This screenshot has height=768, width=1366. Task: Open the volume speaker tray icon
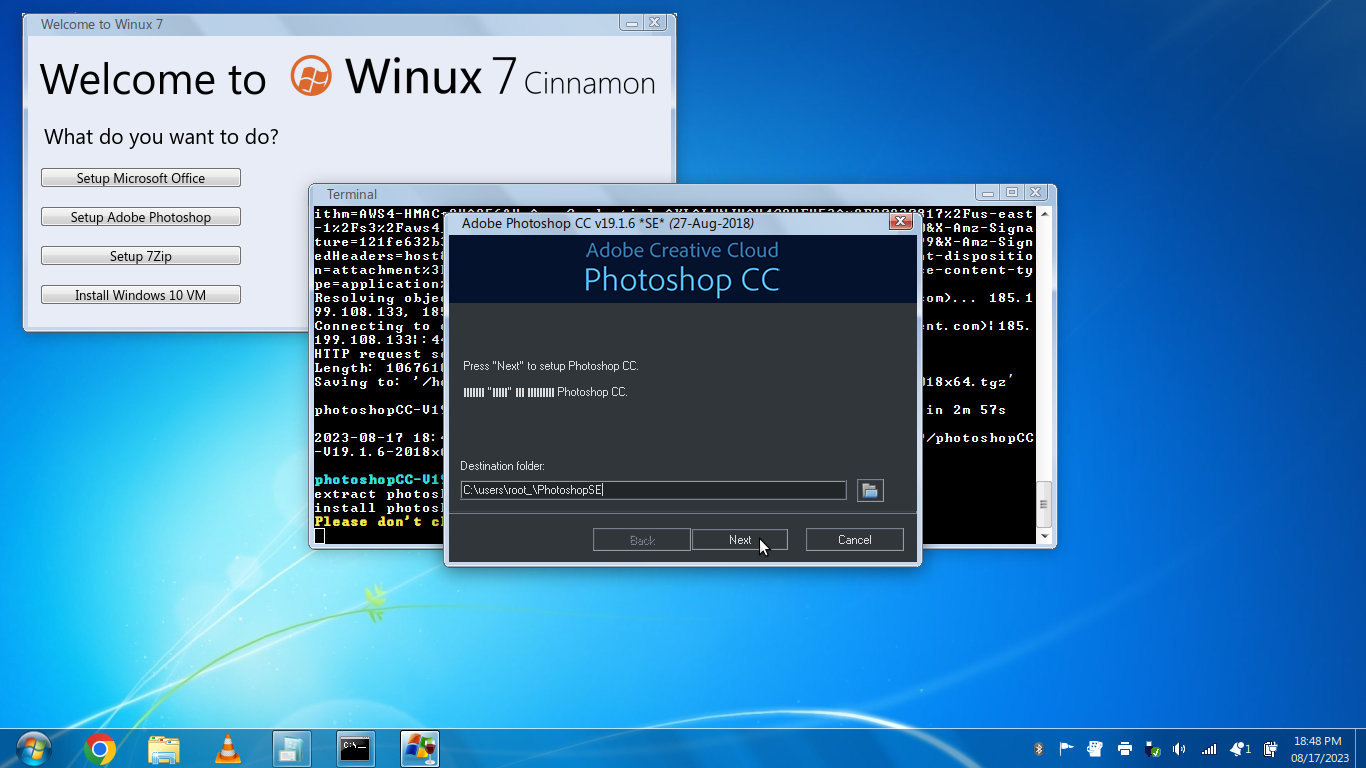pyautogui.click(x=1179, y=749)
